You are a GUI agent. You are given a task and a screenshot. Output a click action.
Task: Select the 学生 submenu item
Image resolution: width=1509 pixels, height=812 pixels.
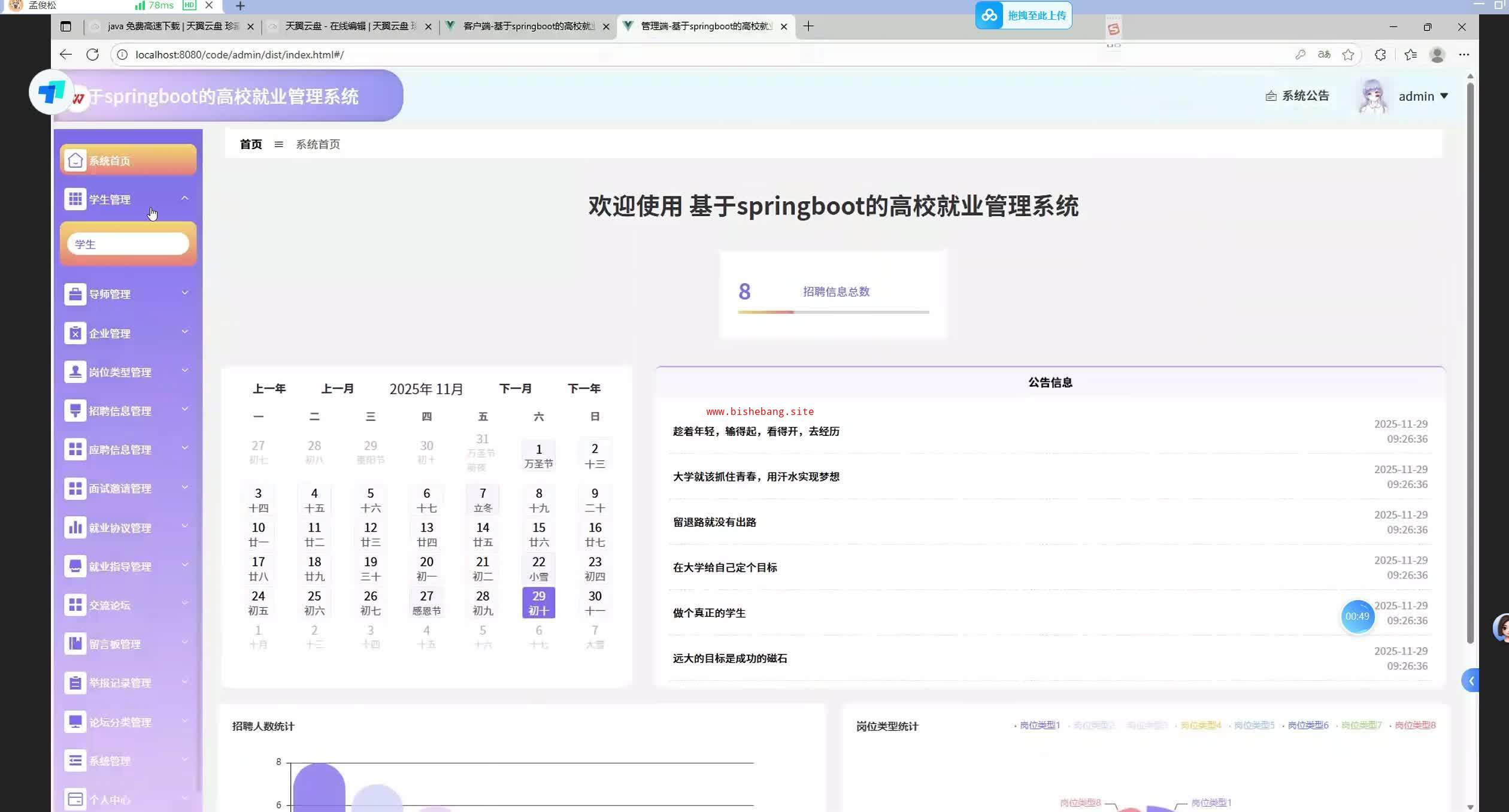click(x=128, y=244)
